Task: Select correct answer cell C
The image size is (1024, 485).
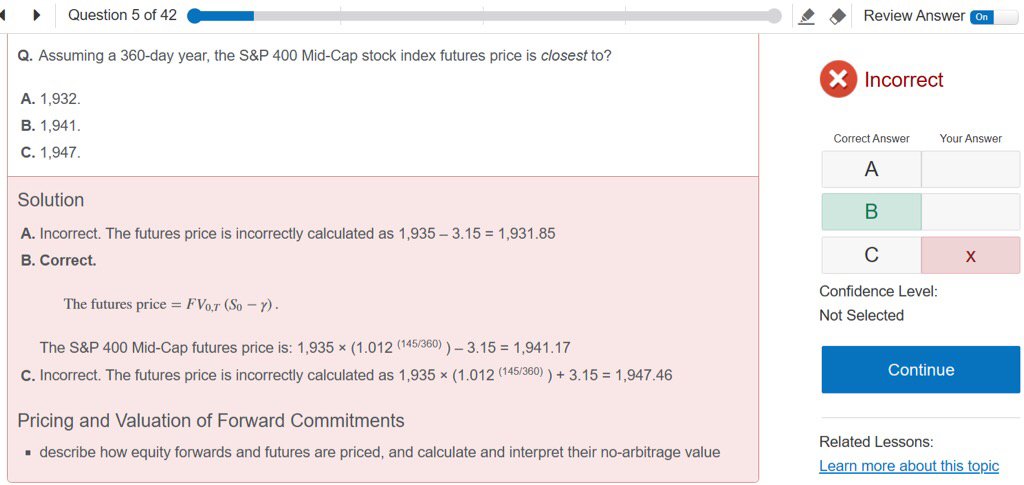Action: tap(871, 255)
